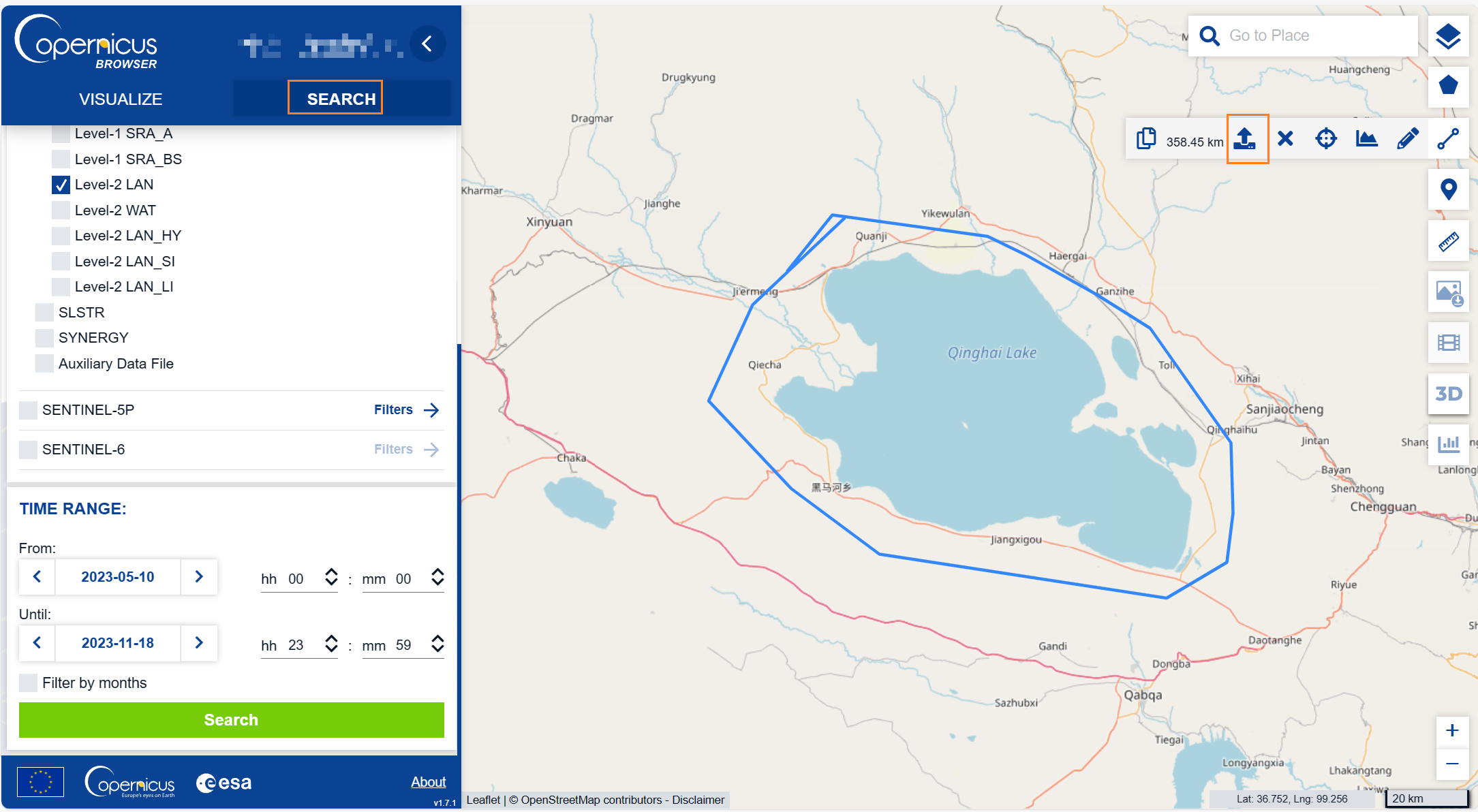Open the About link
1478x812 pixels.
pos(428,782)
